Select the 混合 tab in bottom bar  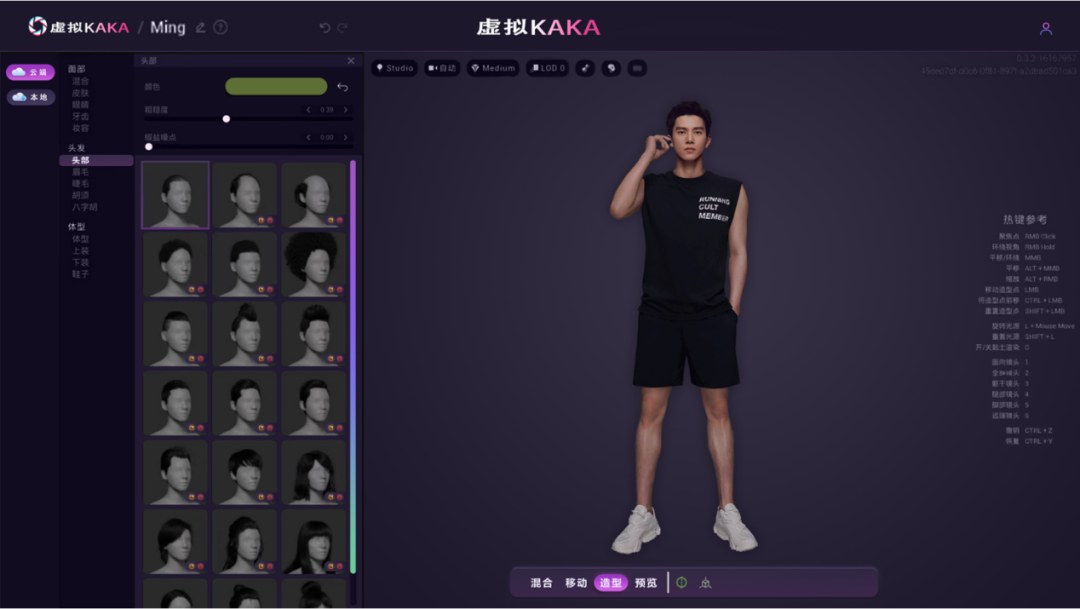tap(541, 583)
